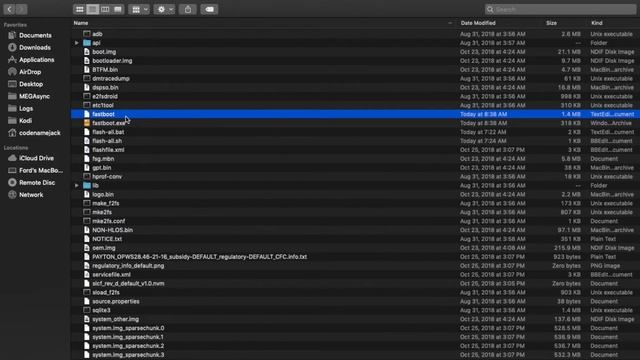Select sqlite3 file
Viewport: 640px width, 360px height.
coord(101,310)
